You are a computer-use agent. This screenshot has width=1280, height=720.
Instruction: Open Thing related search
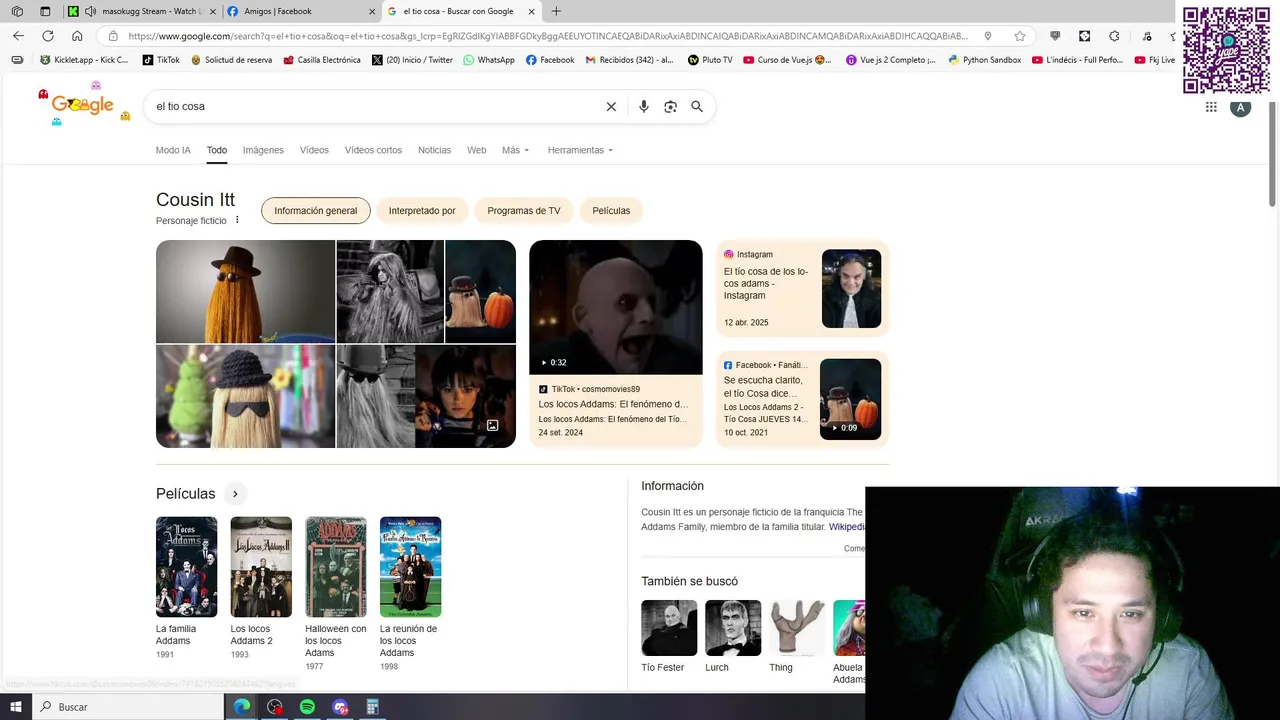[797, 637]
